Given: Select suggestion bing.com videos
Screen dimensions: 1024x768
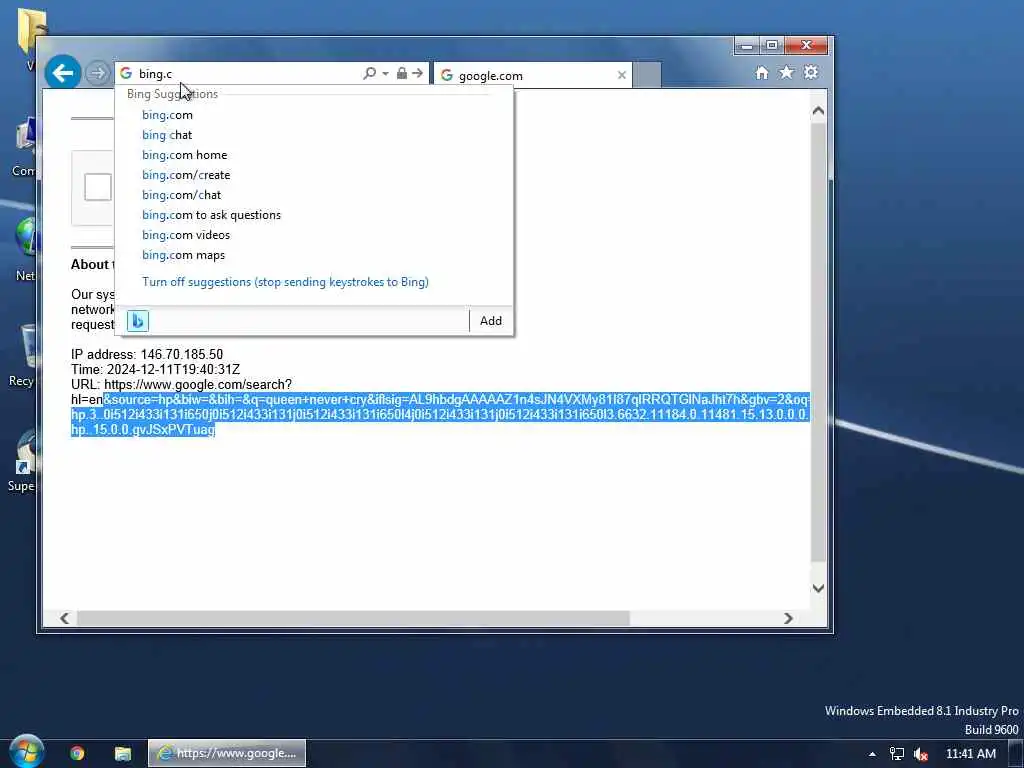Looking at the screenshot, I should [x=186, y=235].
